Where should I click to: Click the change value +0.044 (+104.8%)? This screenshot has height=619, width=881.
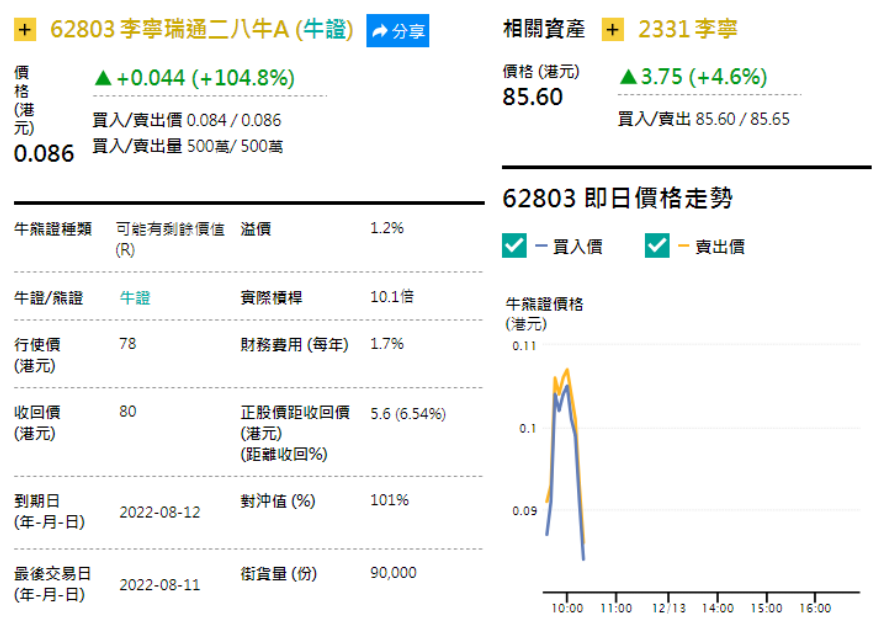click(205, 78)
